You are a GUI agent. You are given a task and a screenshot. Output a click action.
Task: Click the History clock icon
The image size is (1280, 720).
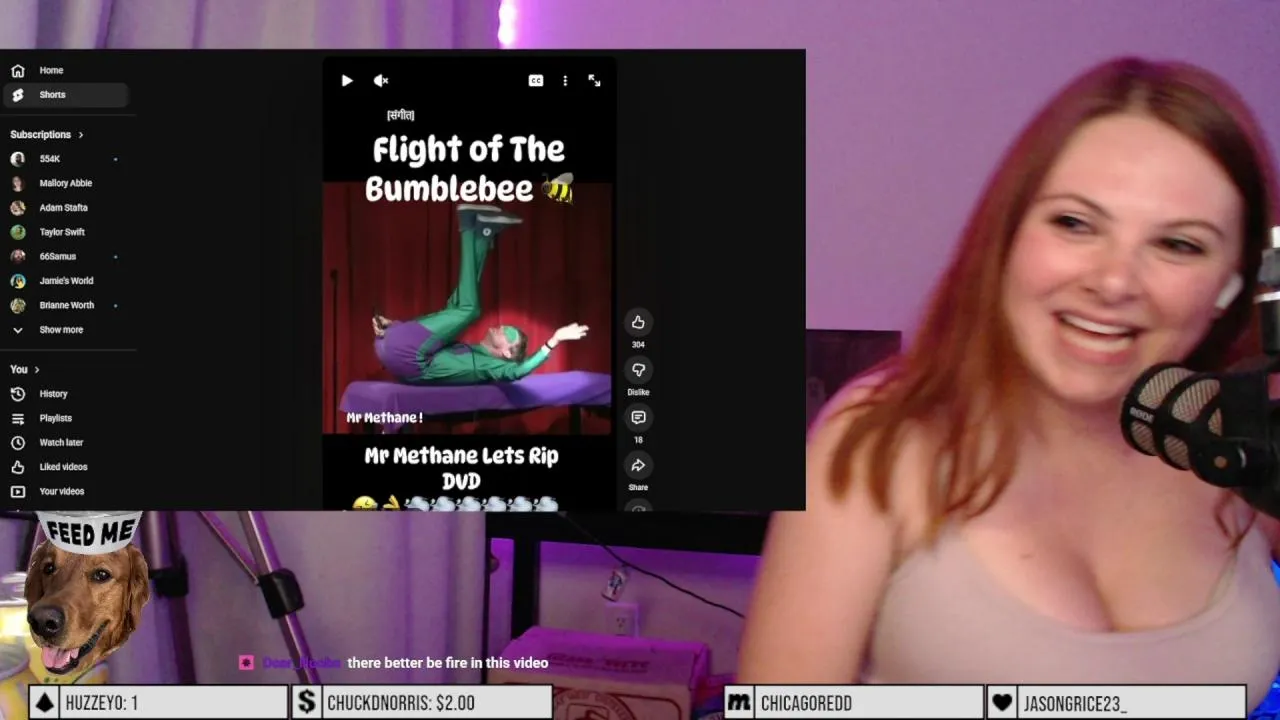18,394
